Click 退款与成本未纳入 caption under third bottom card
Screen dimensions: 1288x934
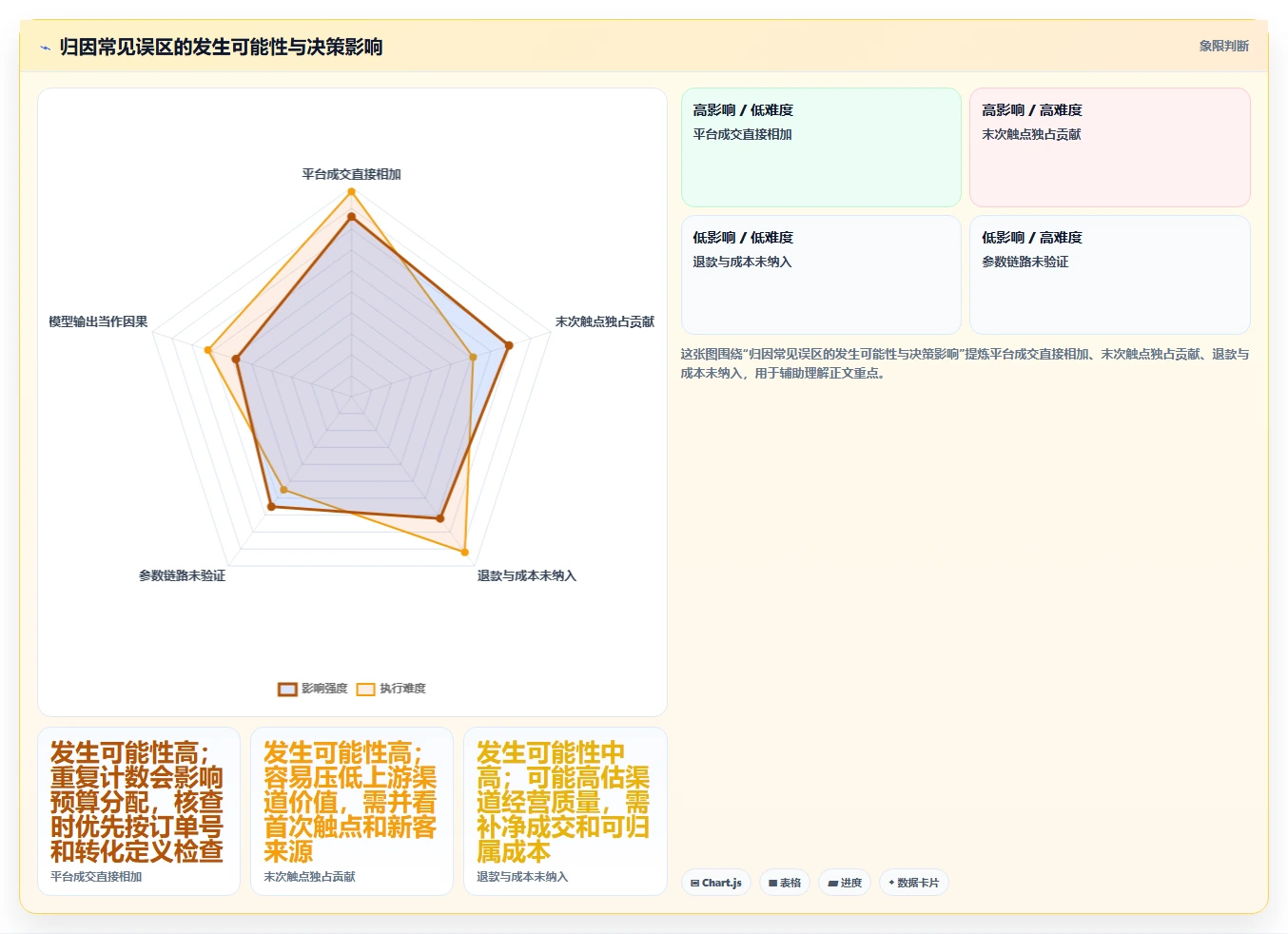(x=522, y=877)
